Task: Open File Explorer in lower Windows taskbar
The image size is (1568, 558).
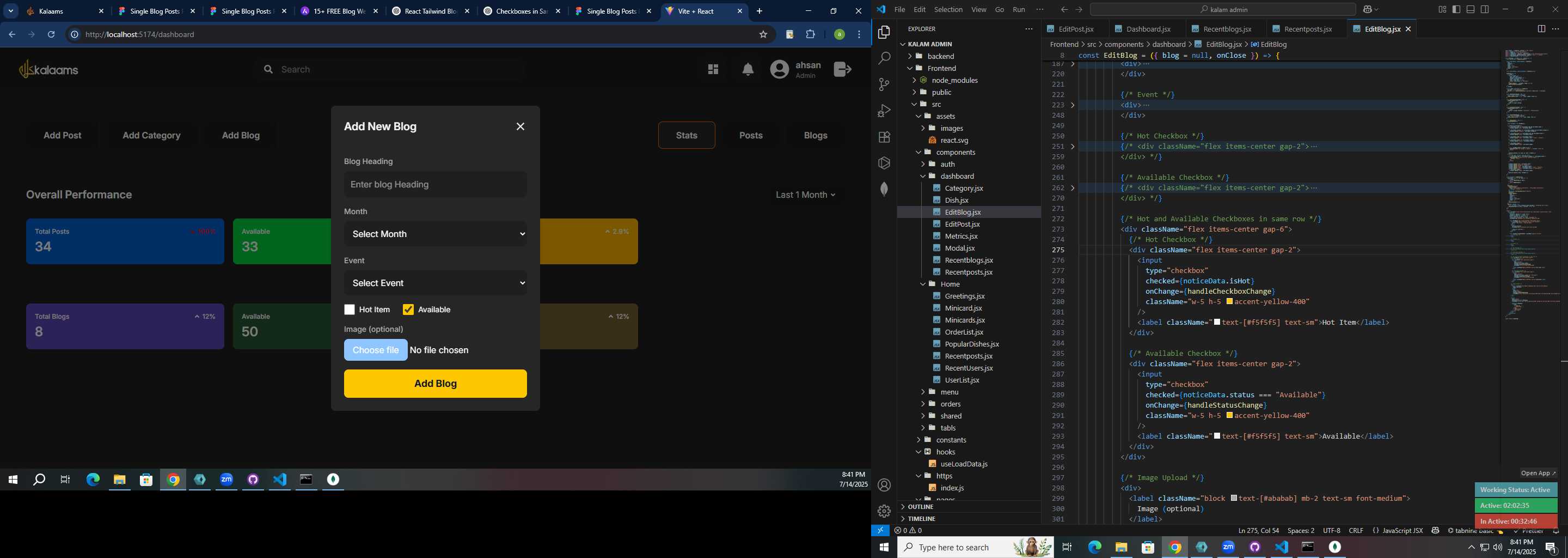Action: point(1121,547)
